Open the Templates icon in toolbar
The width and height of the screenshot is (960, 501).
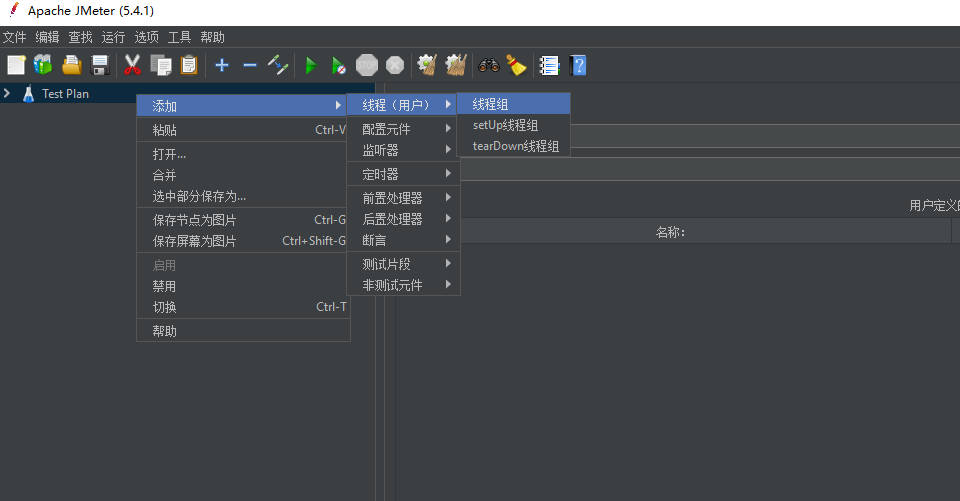(43, 65)
